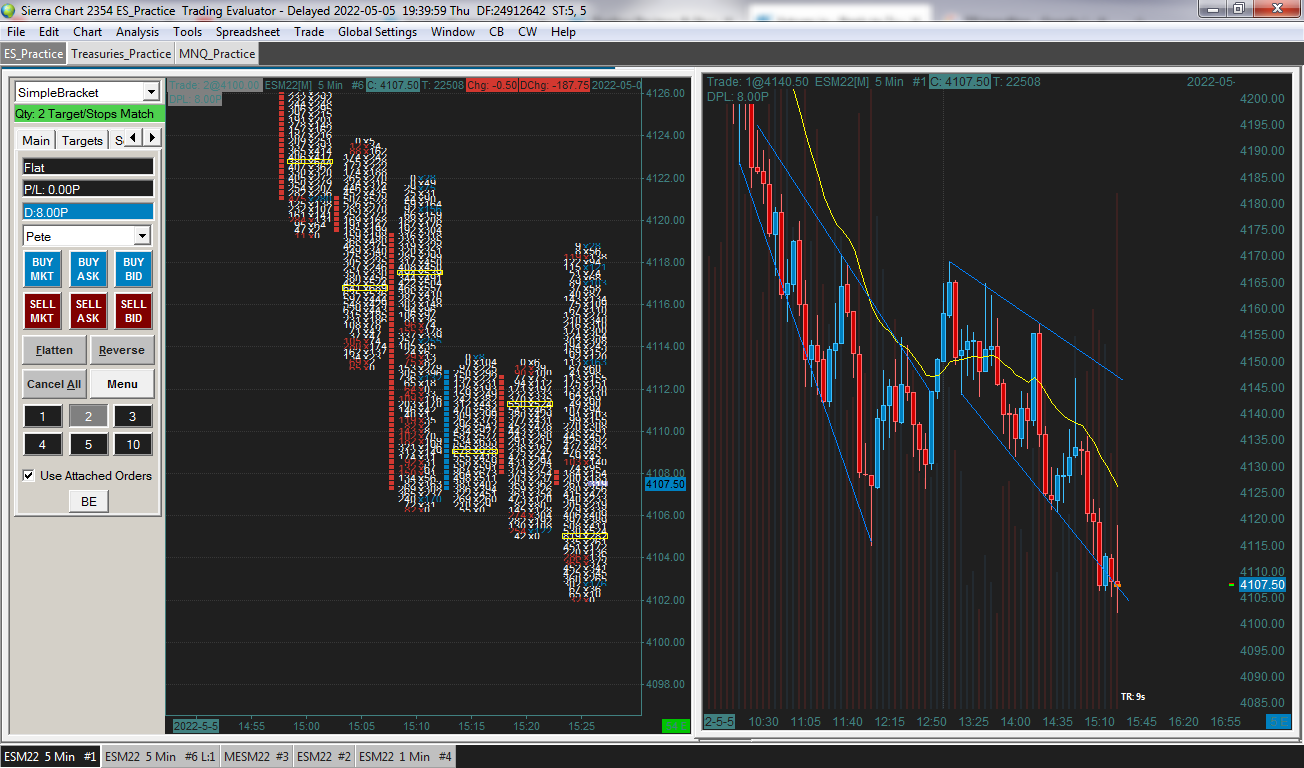The width and height of the screenshot is (1304, 768).
Task: Open the Chart menu
Action: (x=88, y=32)
